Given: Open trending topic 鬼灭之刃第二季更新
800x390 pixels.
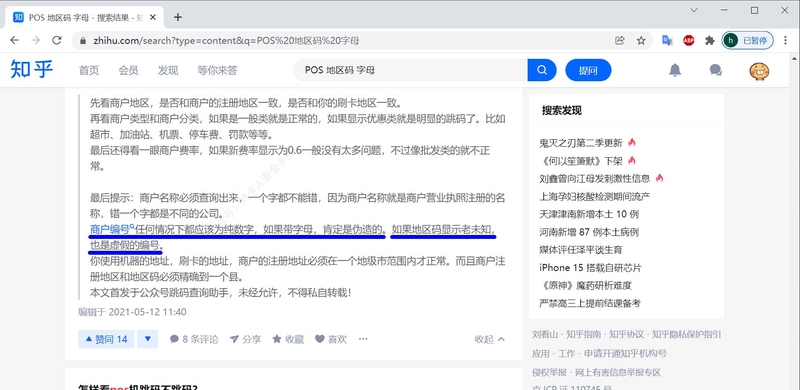Looking at the screenshot, I should (x=581, y=143).
